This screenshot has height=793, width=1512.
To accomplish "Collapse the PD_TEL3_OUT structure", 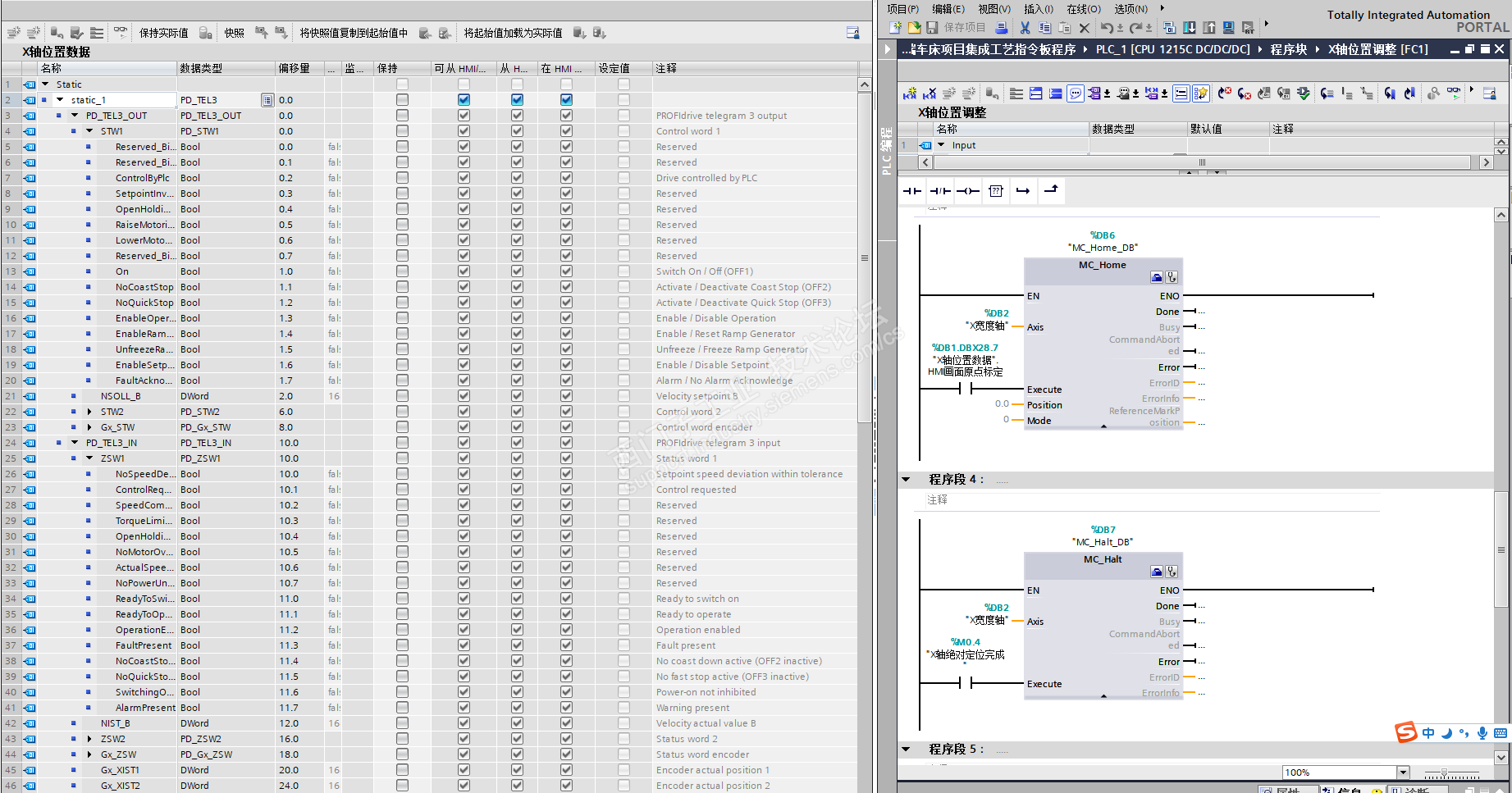I will [x=75, y=116].
